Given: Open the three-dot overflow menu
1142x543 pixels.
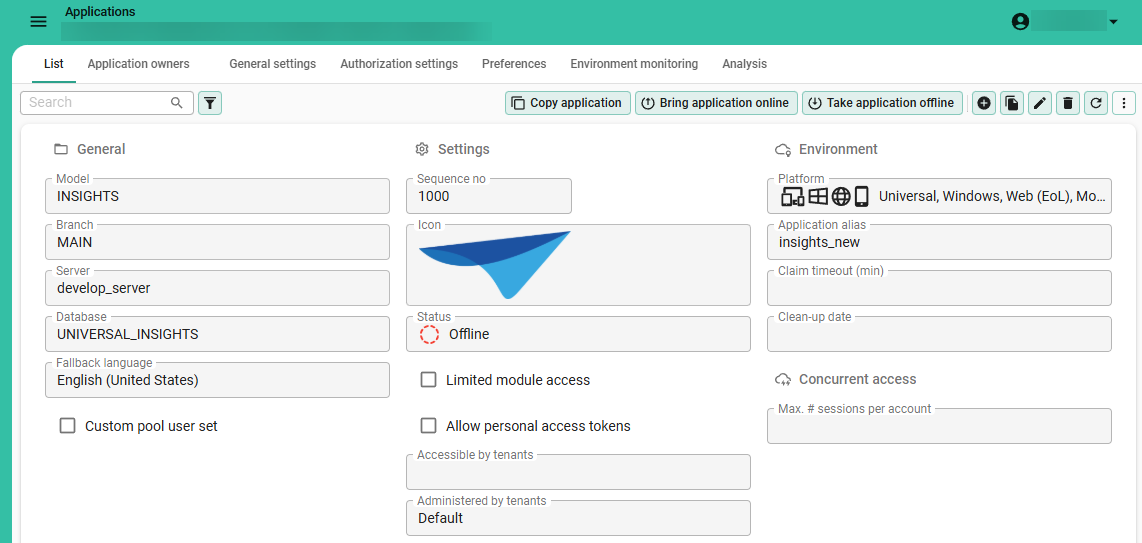Looking at the screenshot, I should coord(1124,103).
